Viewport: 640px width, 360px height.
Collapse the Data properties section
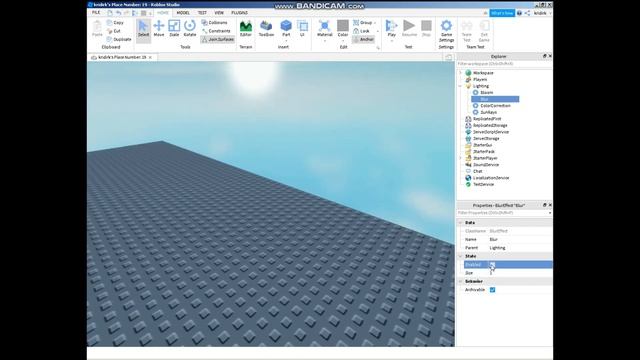coord(461,223)
